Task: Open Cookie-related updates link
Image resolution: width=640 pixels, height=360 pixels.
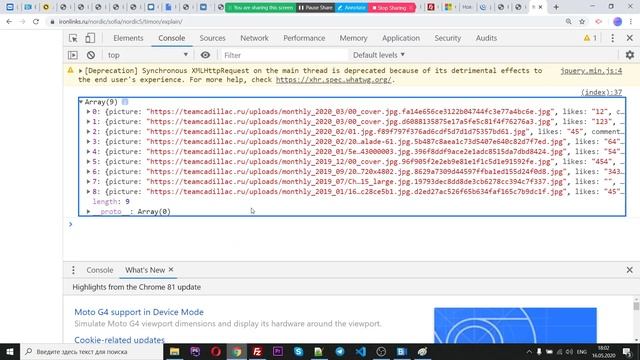Action: pyautogui.click(x=119, y=340)
